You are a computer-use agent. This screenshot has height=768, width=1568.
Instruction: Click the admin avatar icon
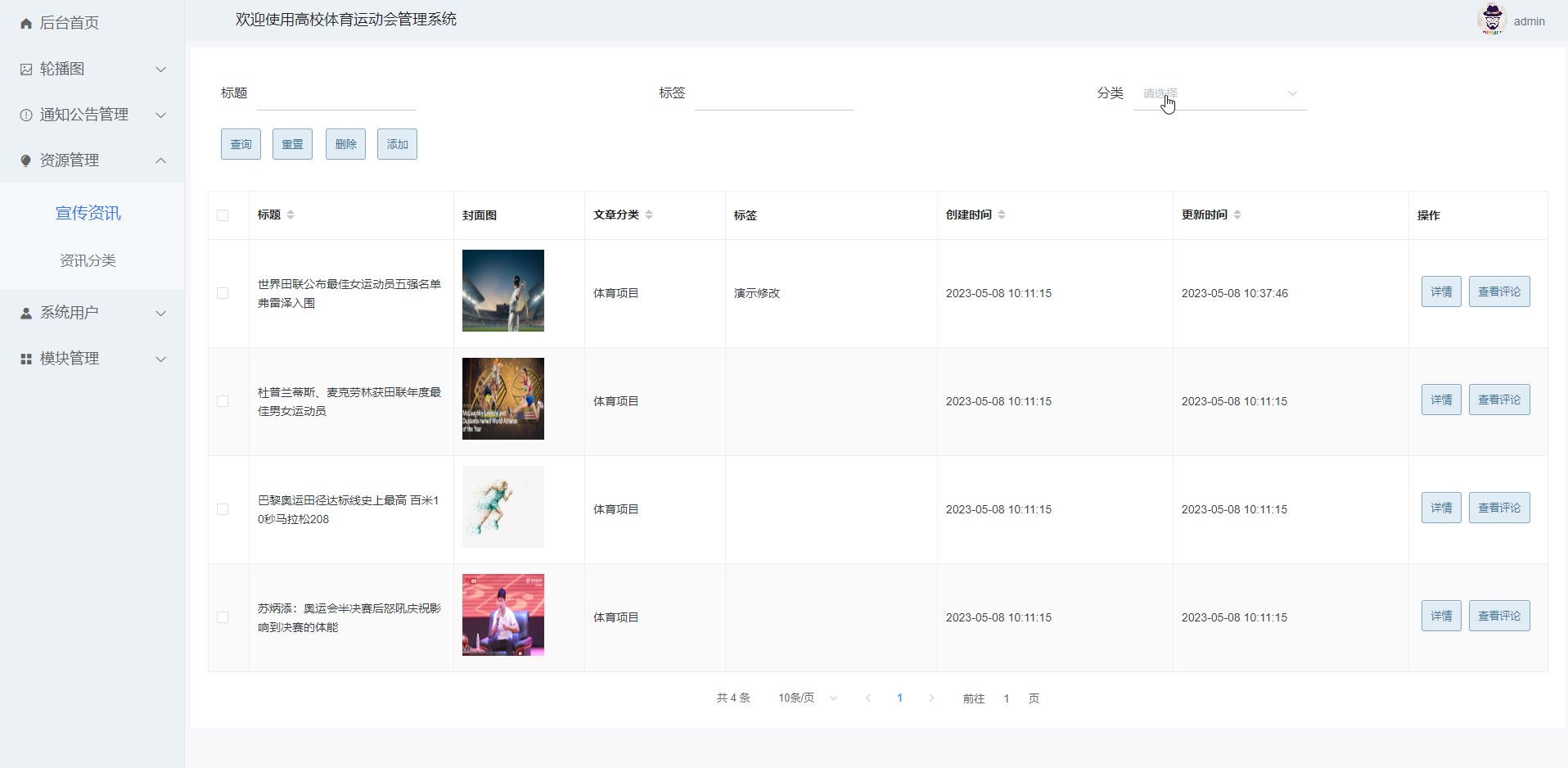point(1492,20)
